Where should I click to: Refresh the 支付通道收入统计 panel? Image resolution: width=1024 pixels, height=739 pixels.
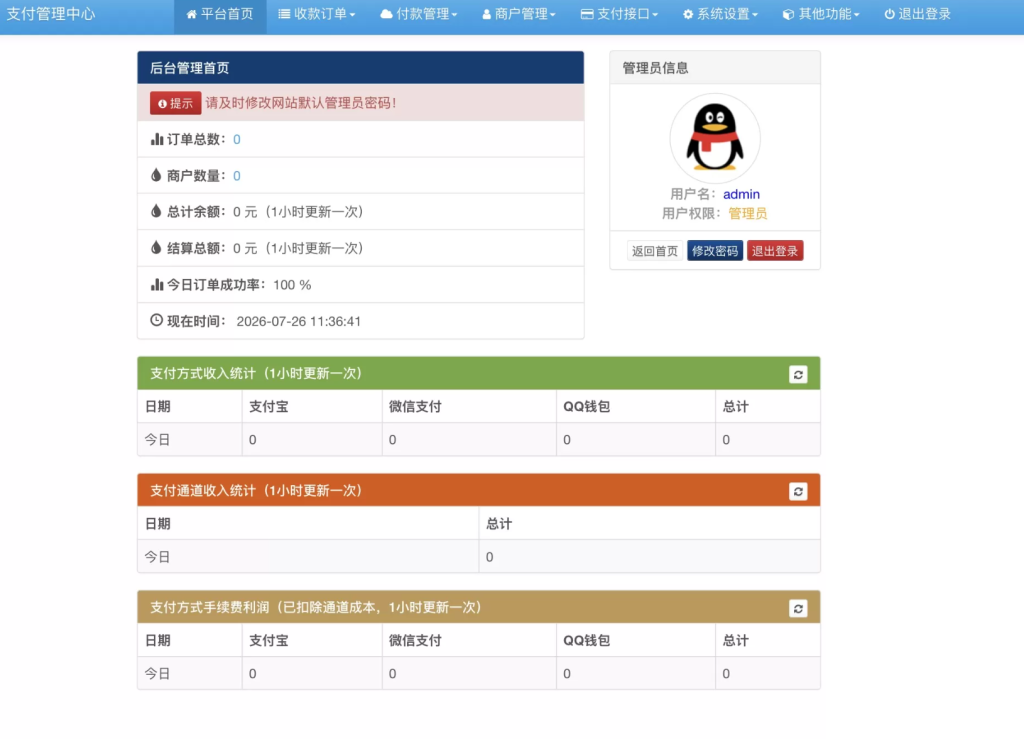point(798,491)
